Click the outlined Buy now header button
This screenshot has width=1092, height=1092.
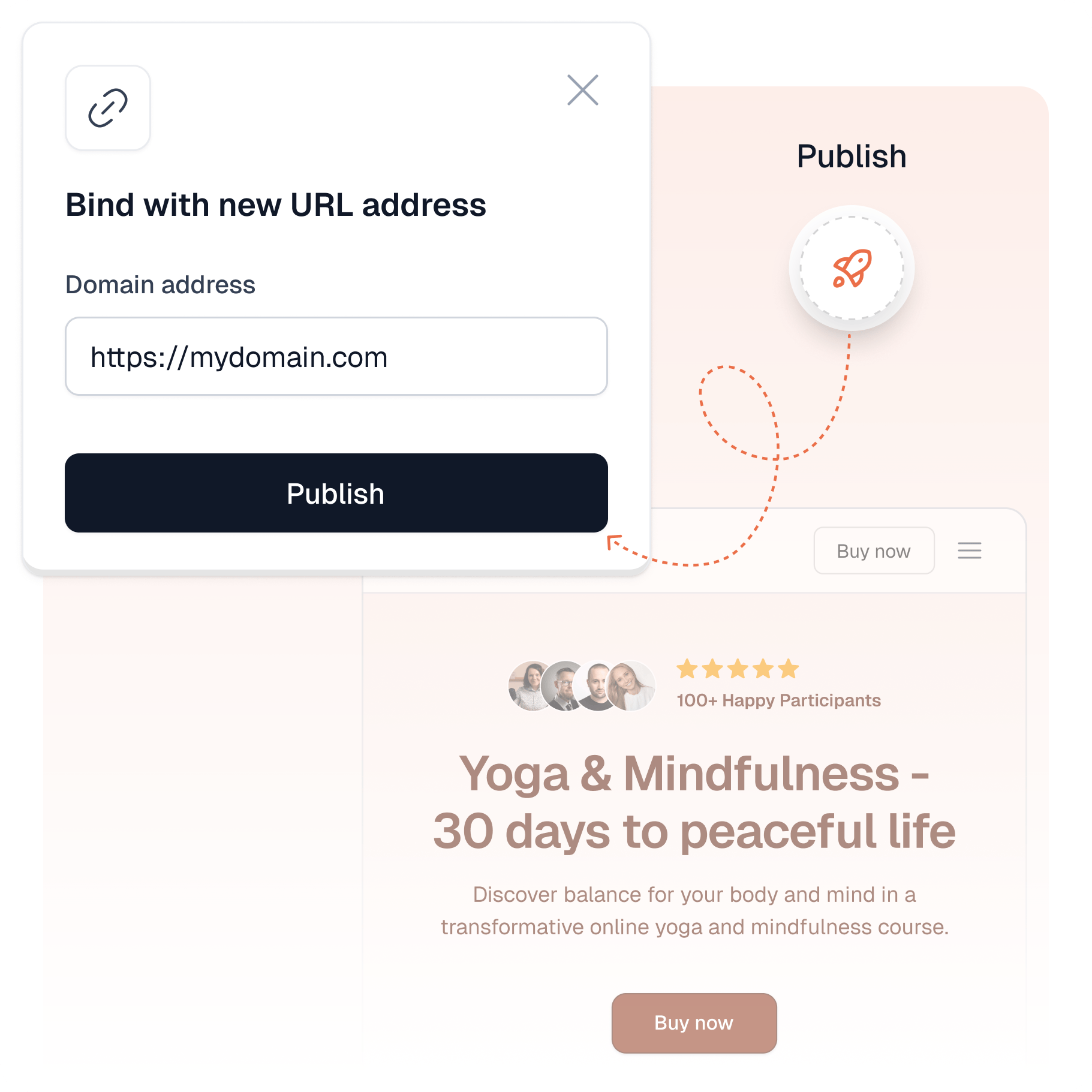pos(874,550)
